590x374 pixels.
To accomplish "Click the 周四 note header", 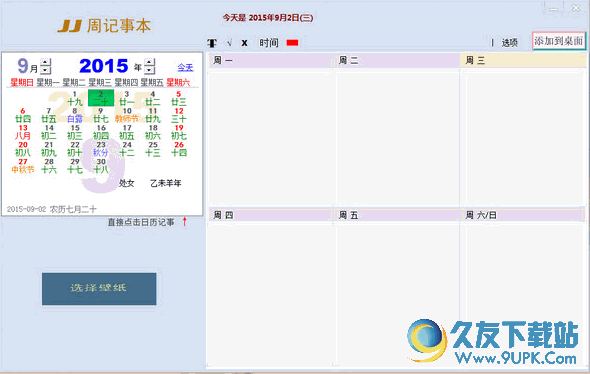I will pos(271,215).
